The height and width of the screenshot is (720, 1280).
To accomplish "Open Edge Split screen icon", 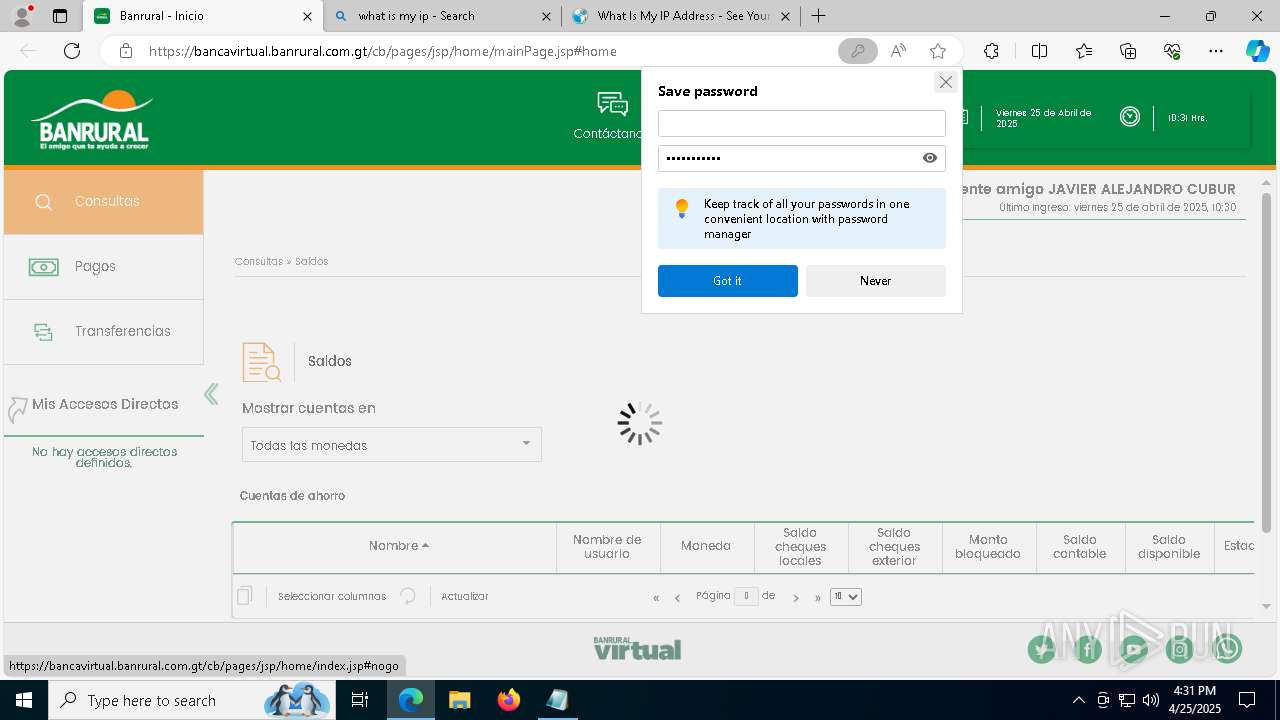I will pyautogui.click(x=1039, y=51).
